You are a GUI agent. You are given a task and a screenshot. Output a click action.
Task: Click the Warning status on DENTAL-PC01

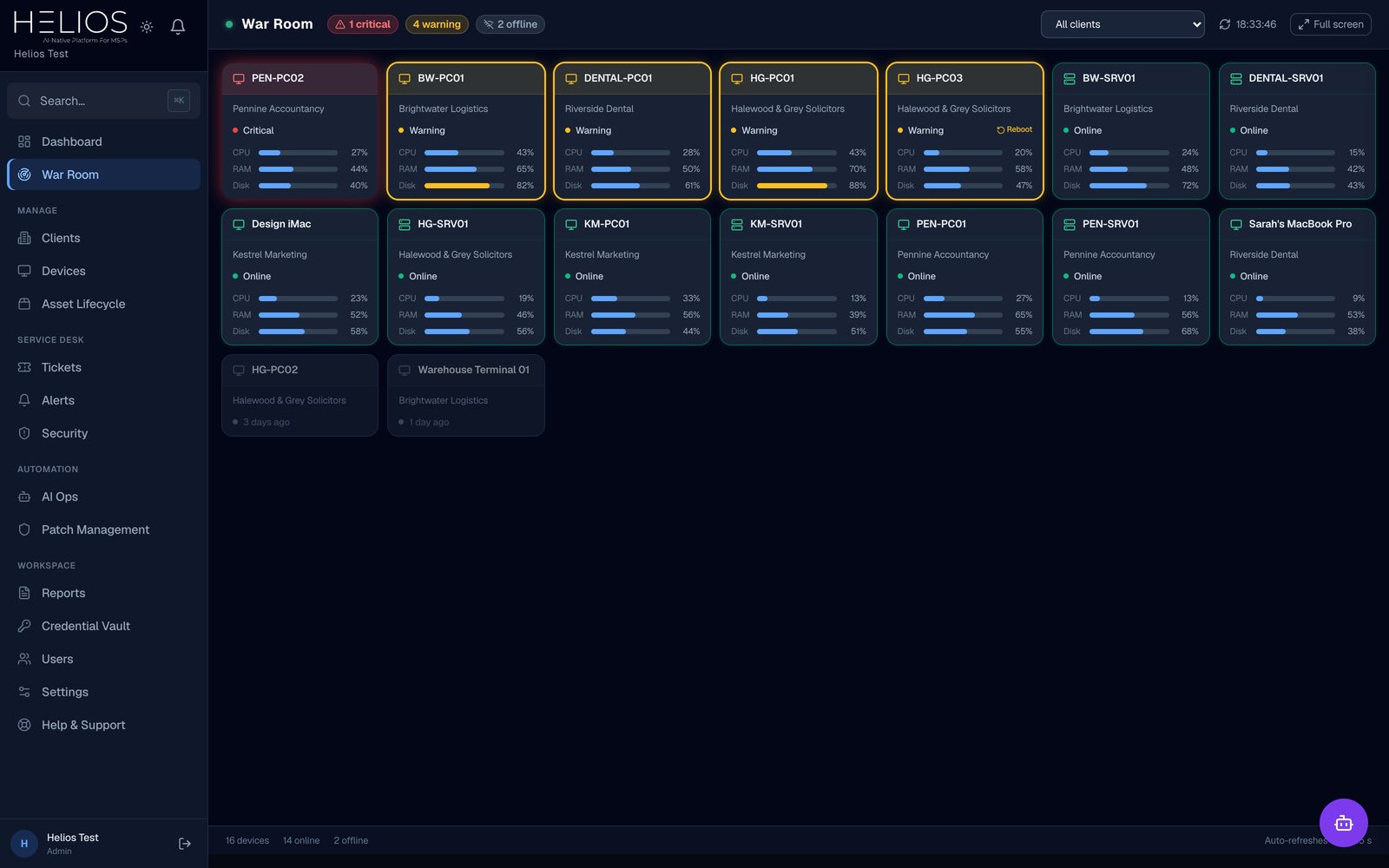(594, 130)
